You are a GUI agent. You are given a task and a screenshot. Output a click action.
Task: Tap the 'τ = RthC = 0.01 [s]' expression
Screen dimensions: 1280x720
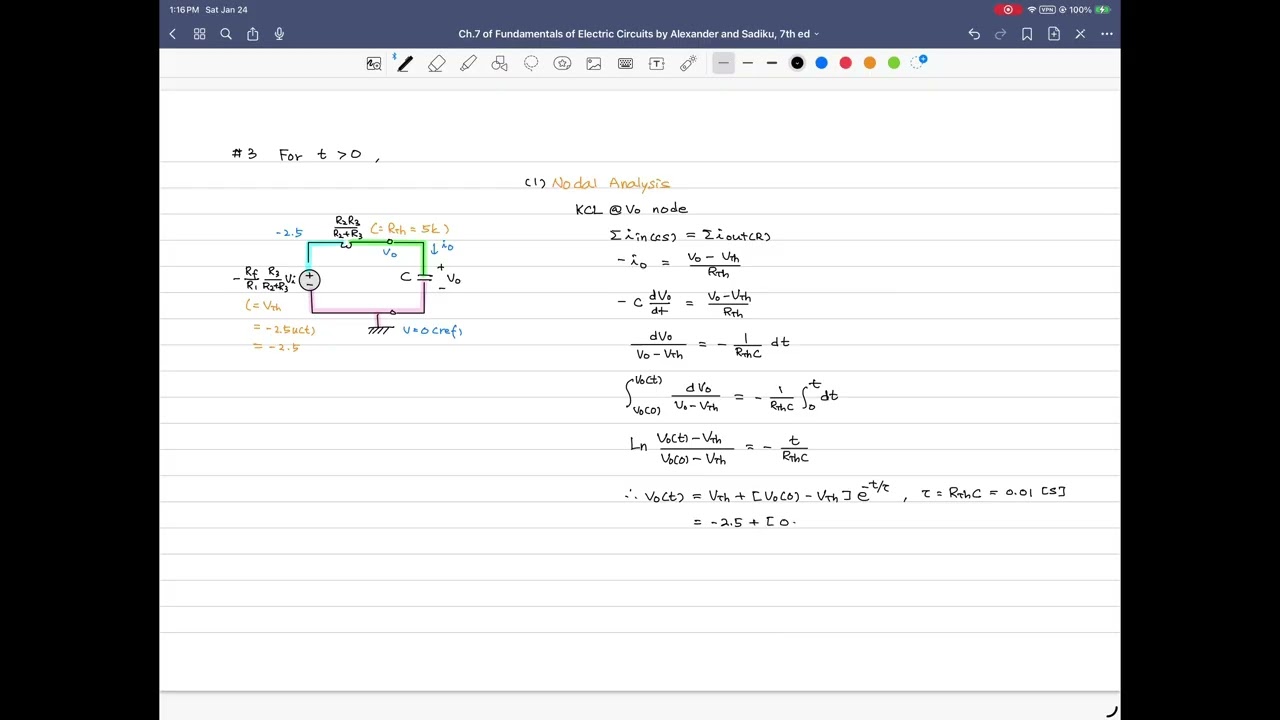[993, 492]
